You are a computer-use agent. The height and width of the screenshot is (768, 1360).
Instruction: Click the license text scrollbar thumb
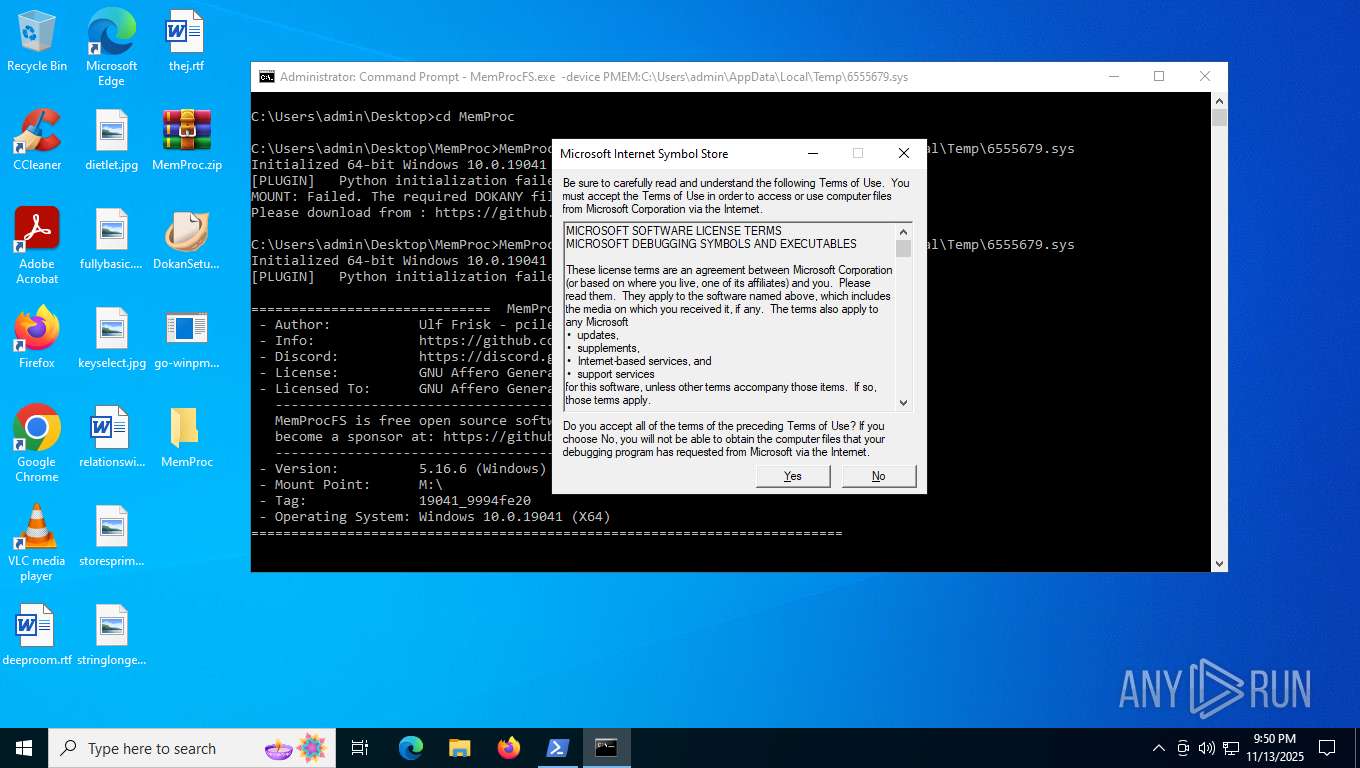tap(904, 248)
